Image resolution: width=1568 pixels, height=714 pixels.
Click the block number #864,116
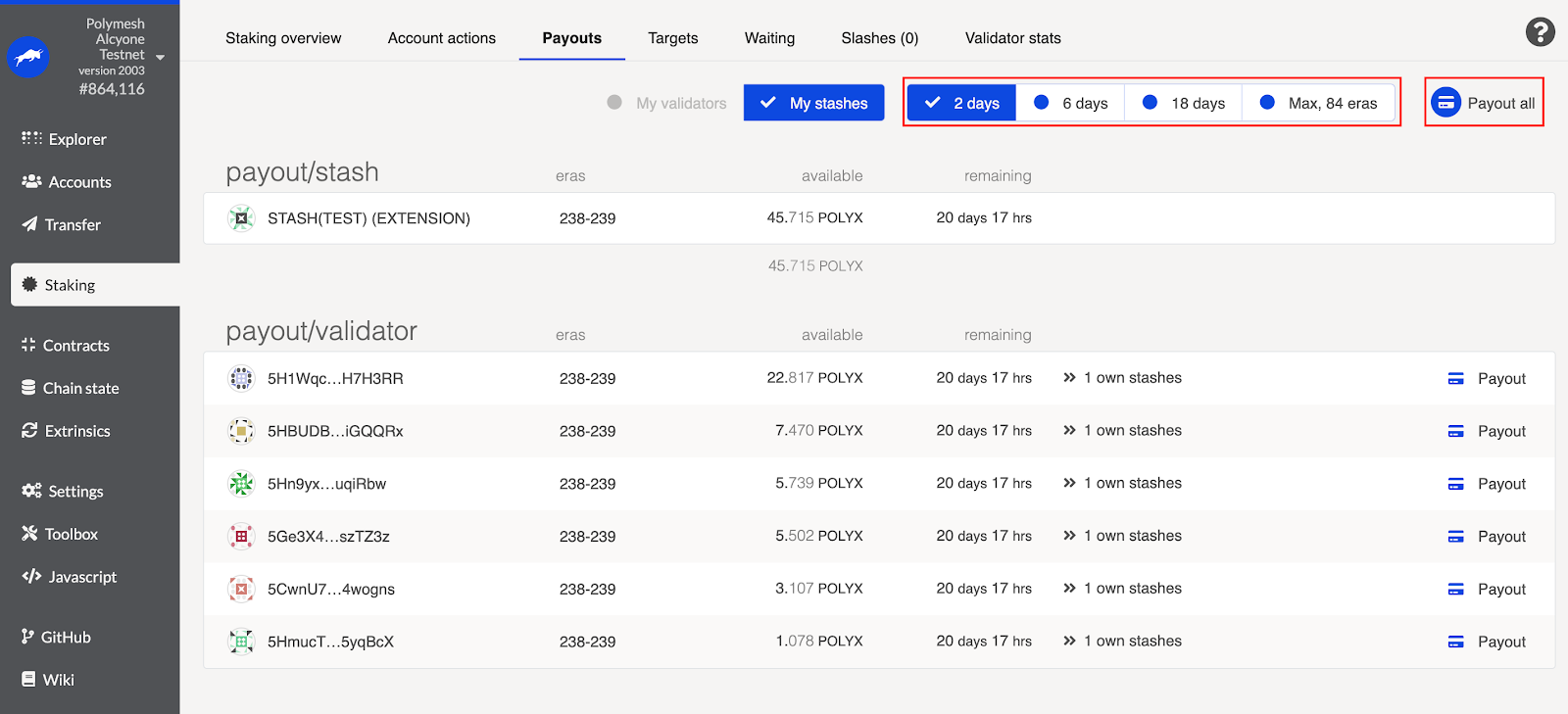click(x=112, y=89)
